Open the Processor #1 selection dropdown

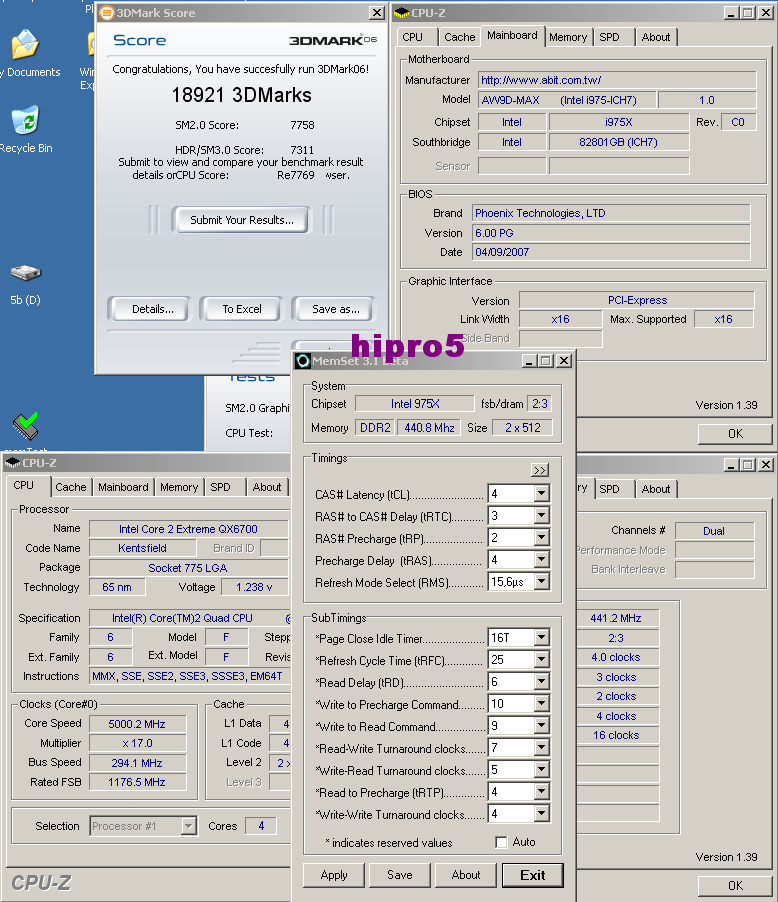[x=189, y=826]
